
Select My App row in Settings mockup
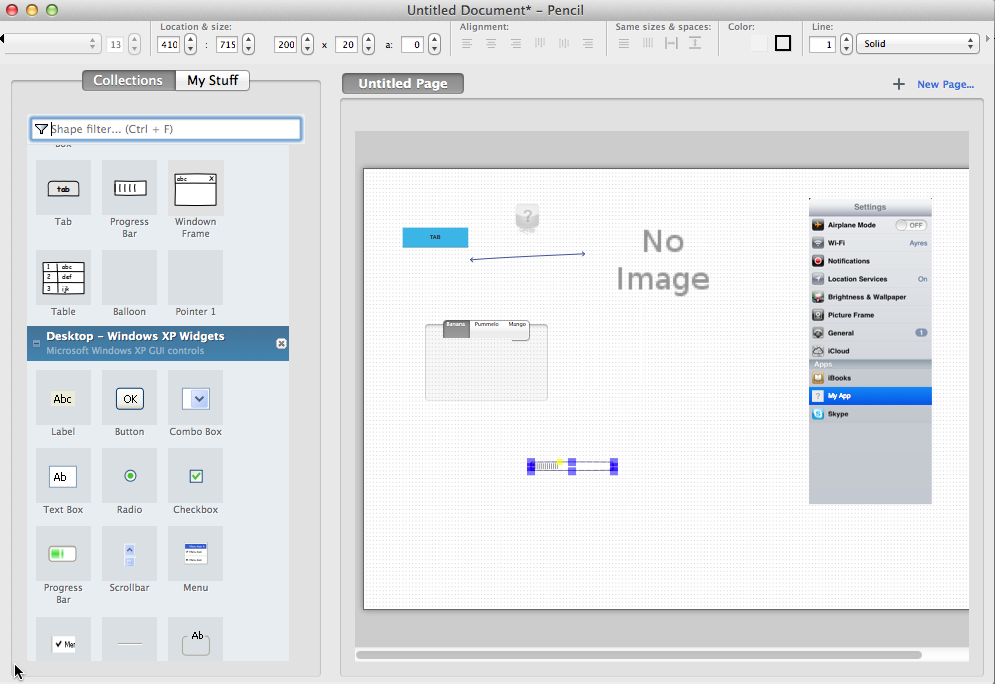[x=870, y=396]
